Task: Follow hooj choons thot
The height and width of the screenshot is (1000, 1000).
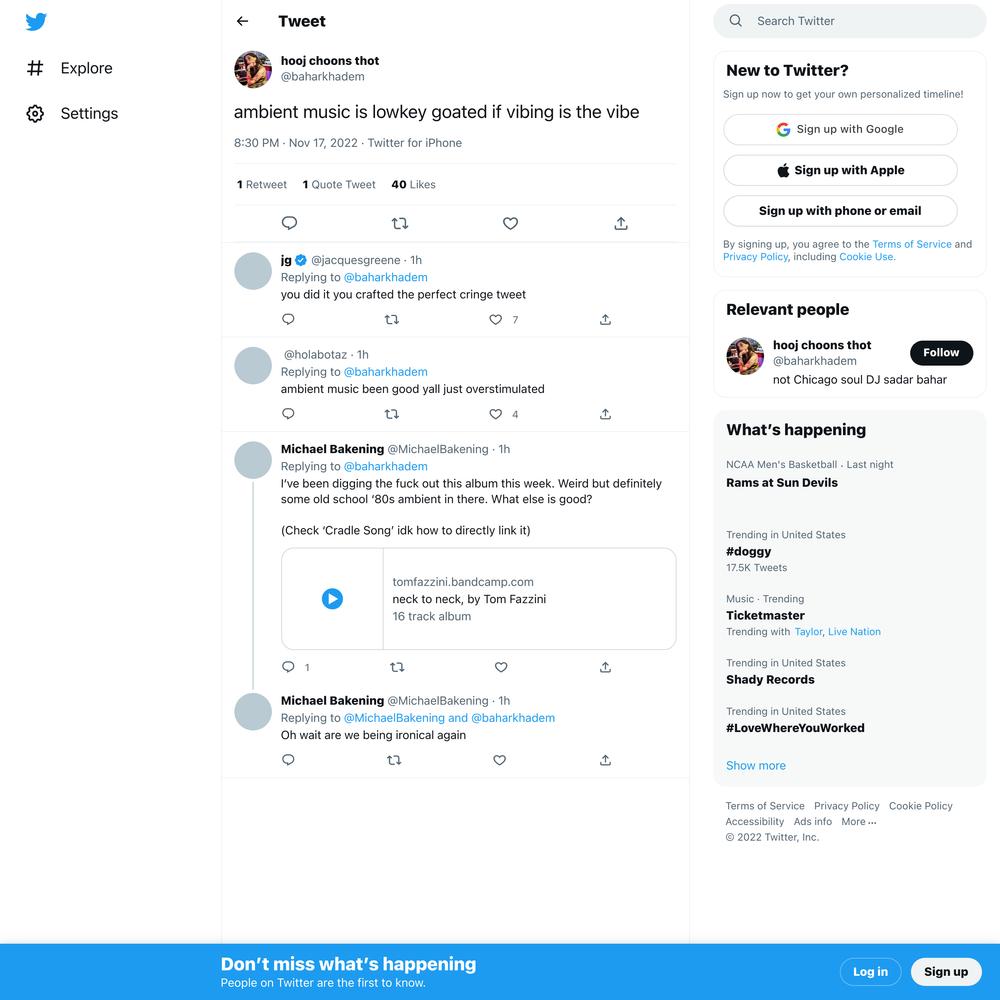Action: [x=941, y=353]
